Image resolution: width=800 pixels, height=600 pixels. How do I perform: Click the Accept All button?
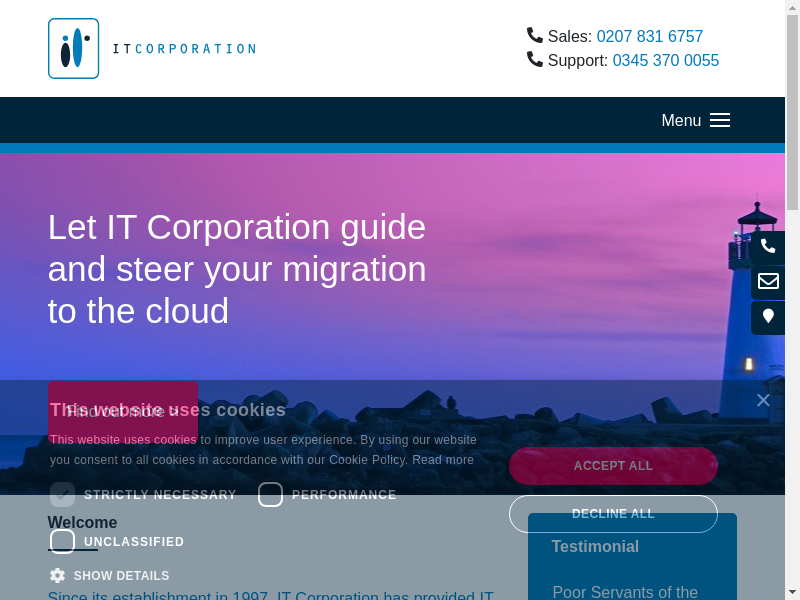pyautogui.click(x=613, y=466)
